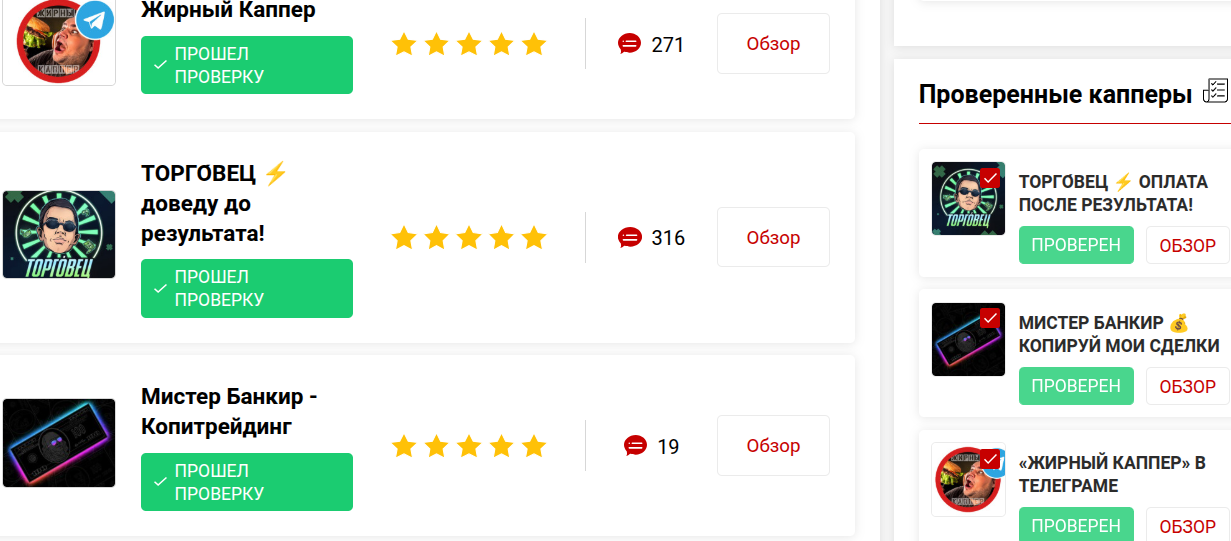Click the red checkmark badge on sidebar Мистер Банкир thumbnail
1231x541 pixels.
[990, 318]
